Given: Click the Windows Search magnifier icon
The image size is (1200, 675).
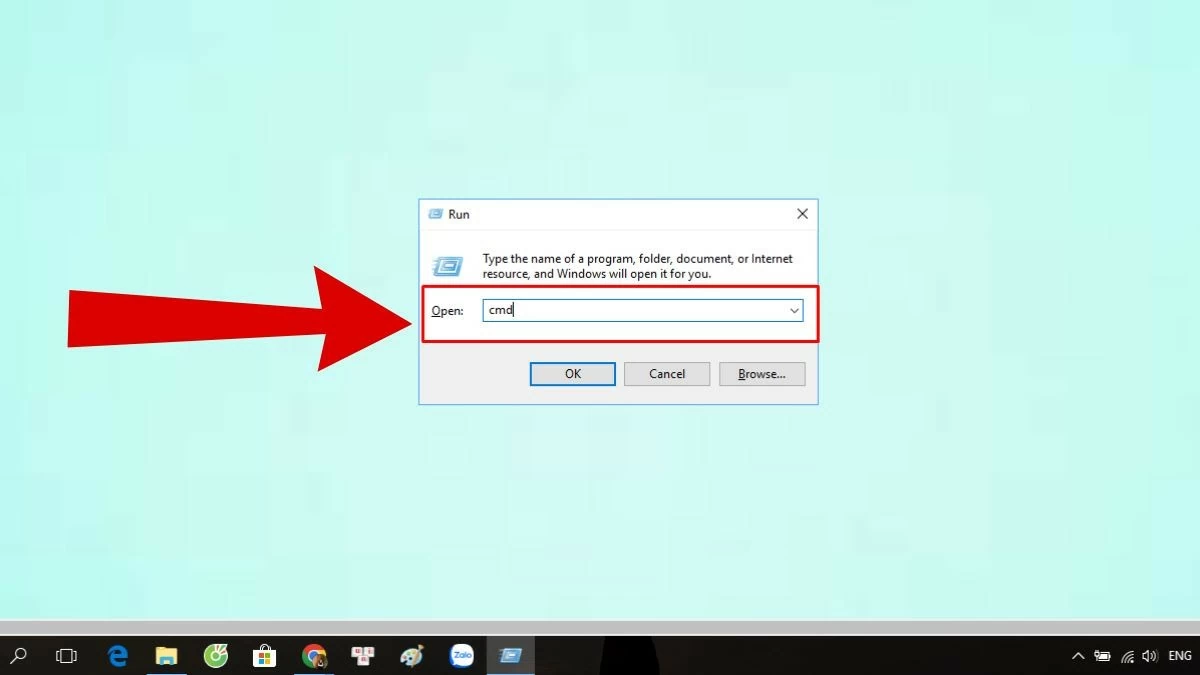Looking at the screenshot, I should tap(20, 656).
